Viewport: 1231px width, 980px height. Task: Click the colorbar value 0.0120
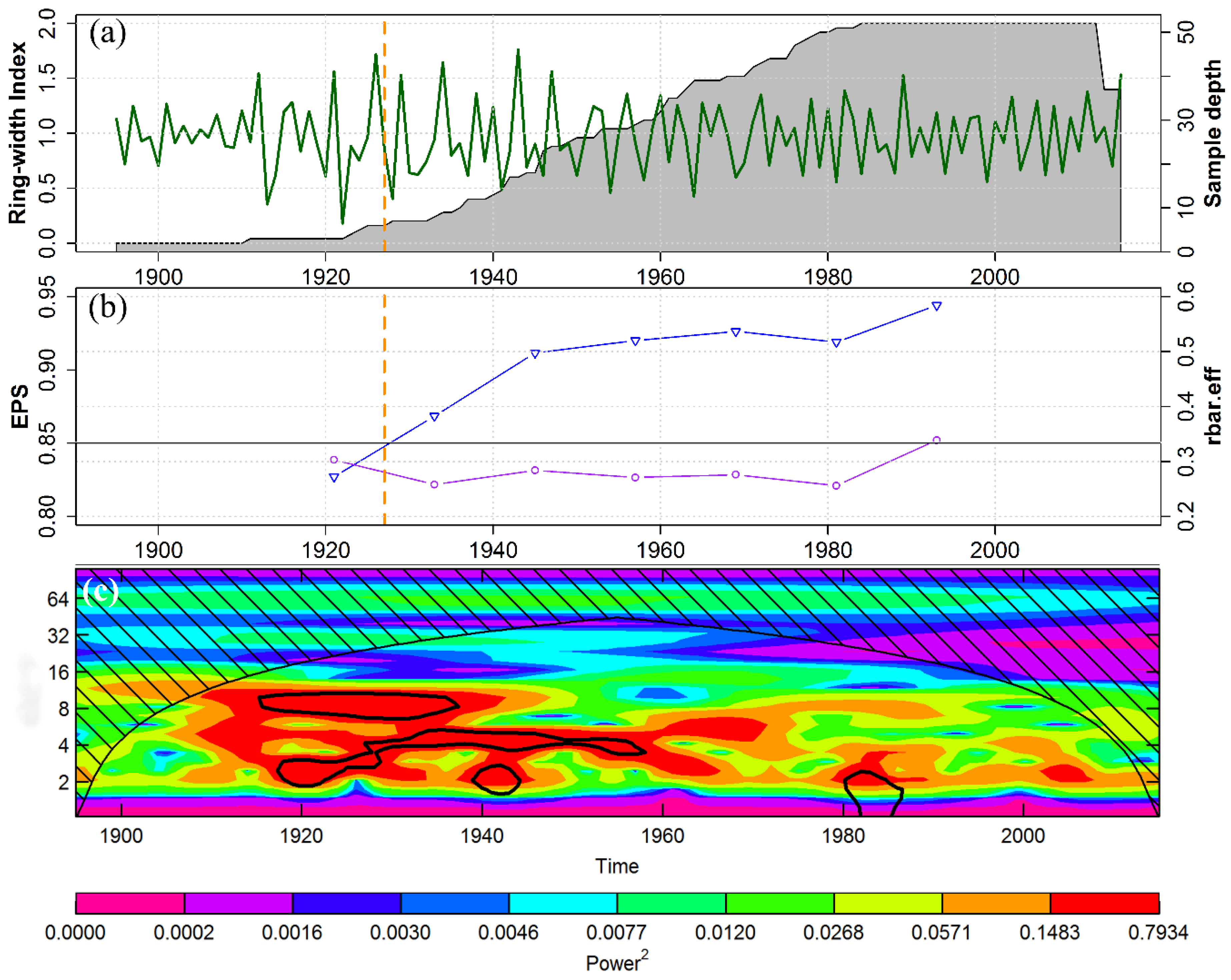pos(725,933)
